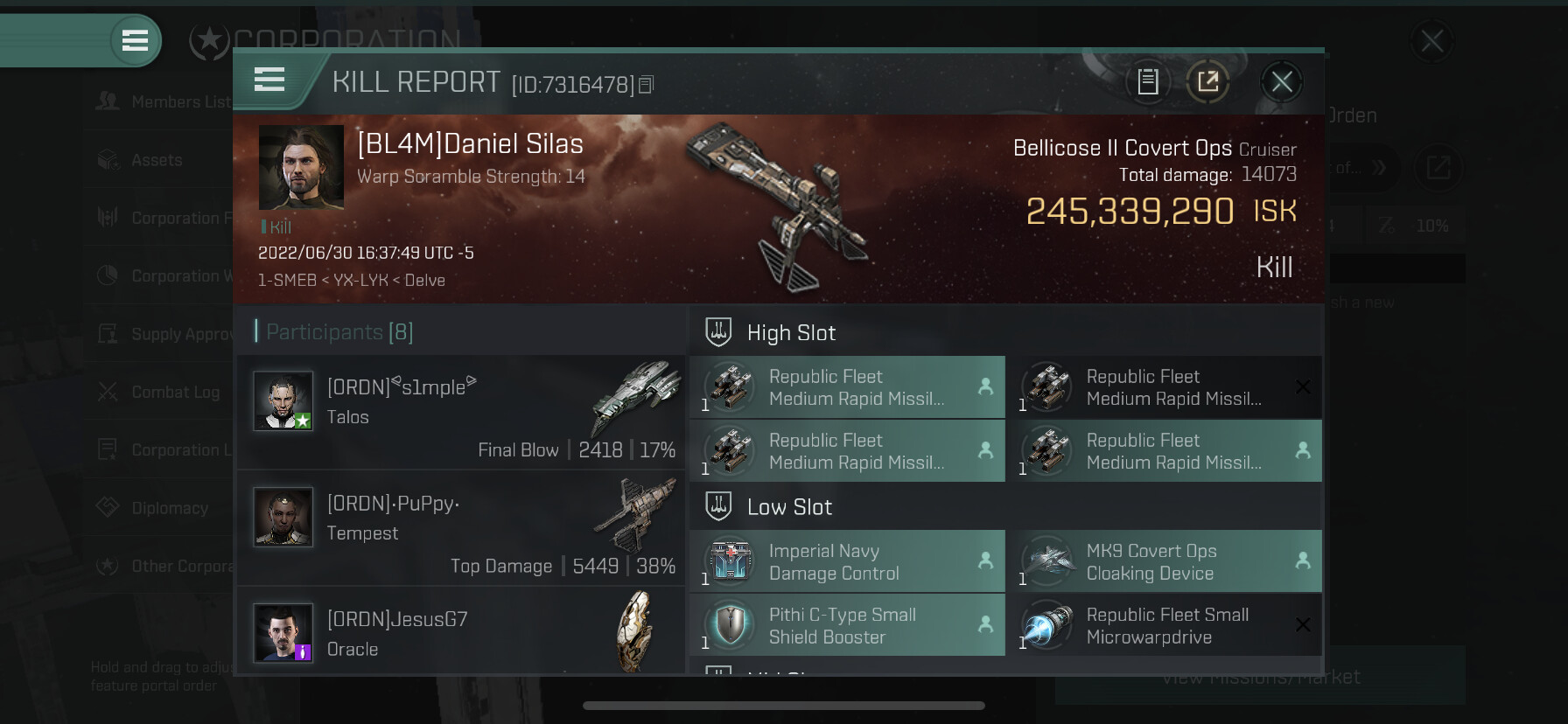
Task: Select Pithi C-Type Small Shield Booster
Action: pos(847,625)
